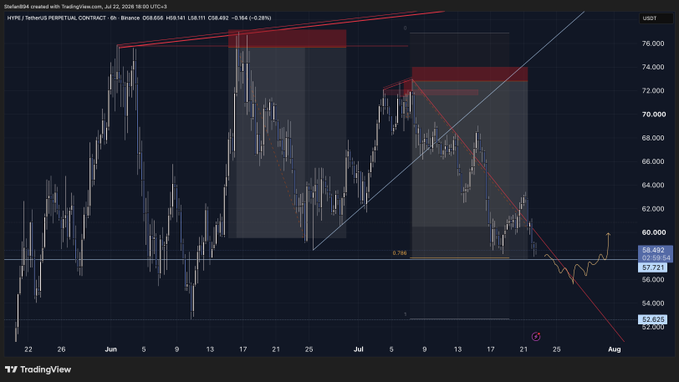The image size is (679, 382).
Task: Click the 22 date label on time axis
Action: click(x=28, y=349)
